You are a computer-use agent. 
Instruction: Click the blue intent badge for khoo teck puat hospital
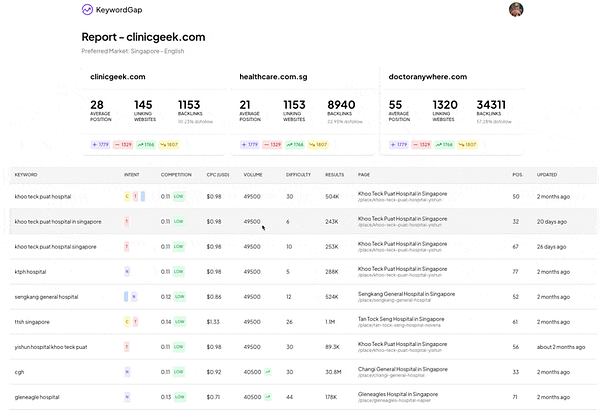(143, 196)
